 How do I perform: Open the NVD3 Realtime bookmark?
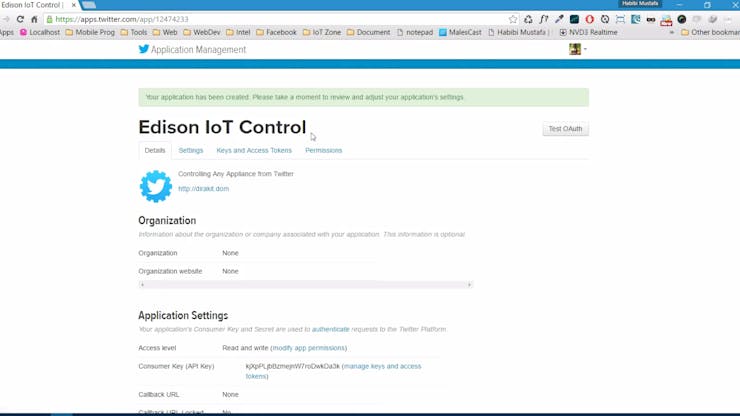click(589, 33)
